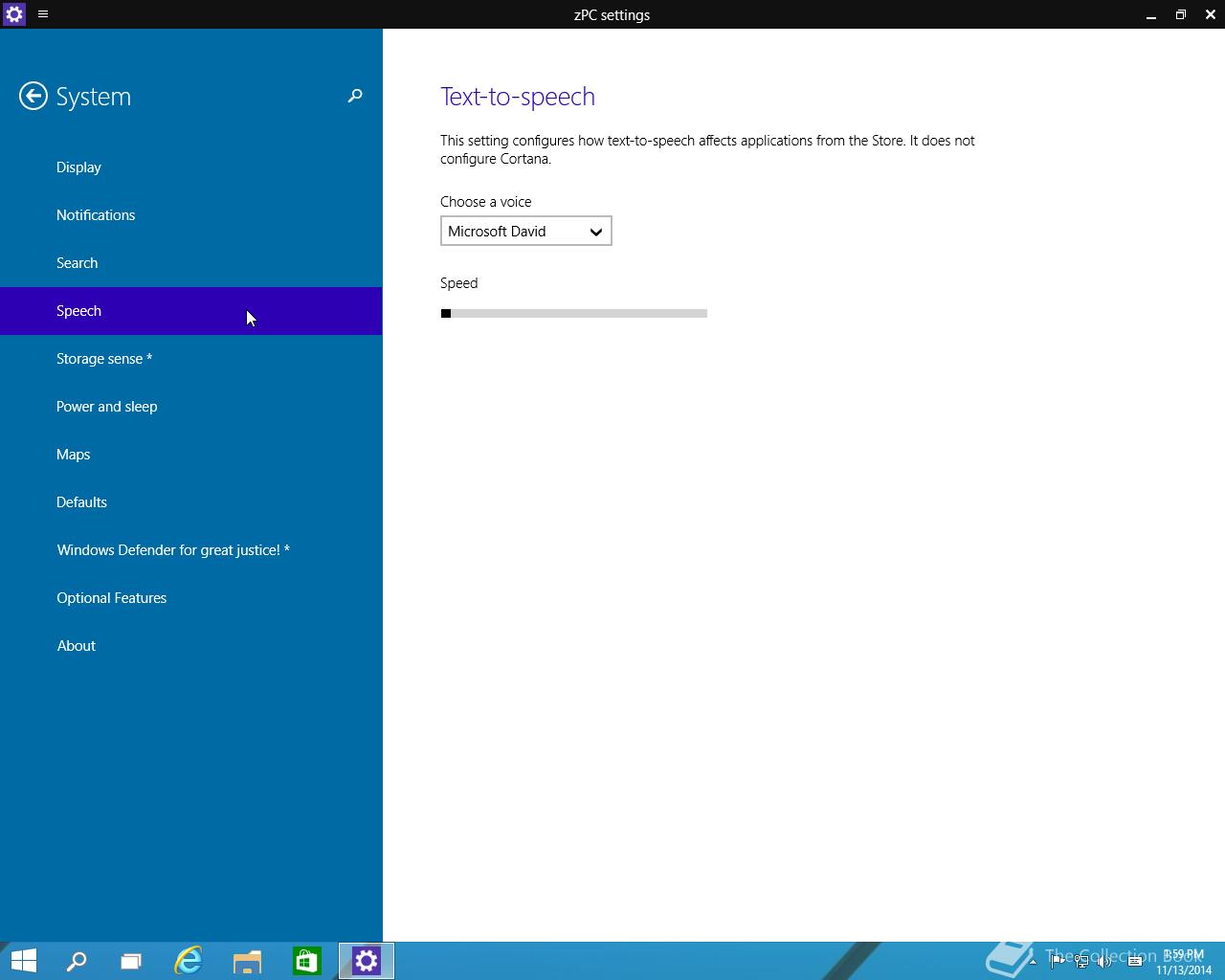Open the search magnifier in System panel
Screen dimensions: 1225x980
click(x=355, y=96)
